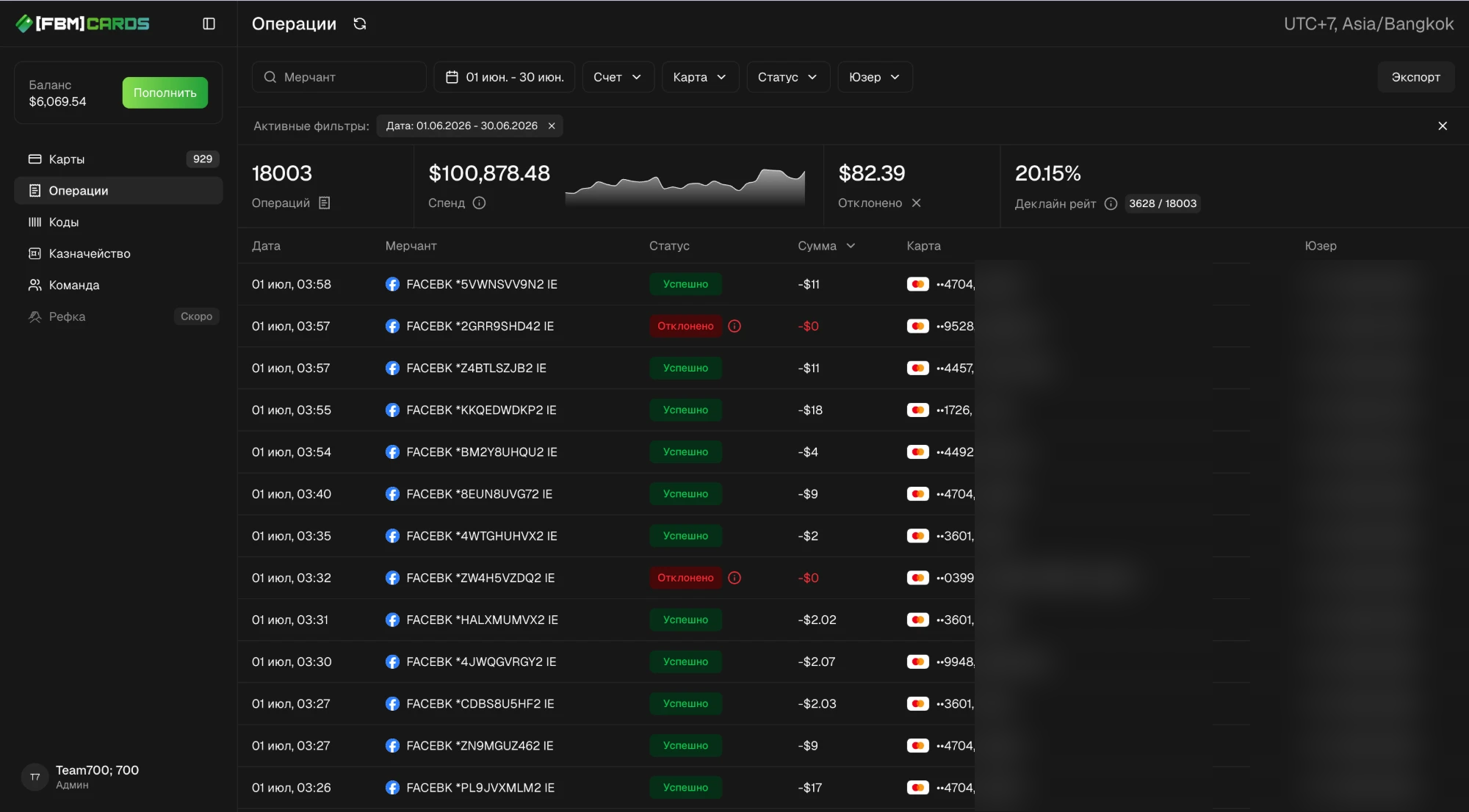The height and width of the screenshot is (812, 1469).
Task: Expand the Карта filter dropdown
Action: pos(700,77)
